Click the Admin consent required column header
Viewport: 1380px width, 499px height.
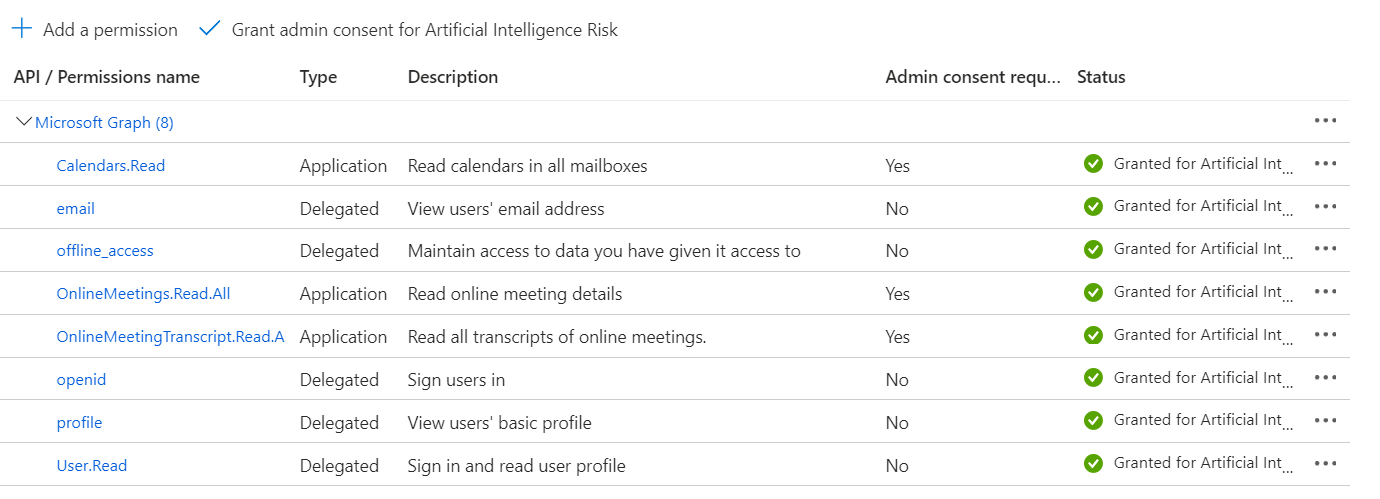(x=972, y=77)
